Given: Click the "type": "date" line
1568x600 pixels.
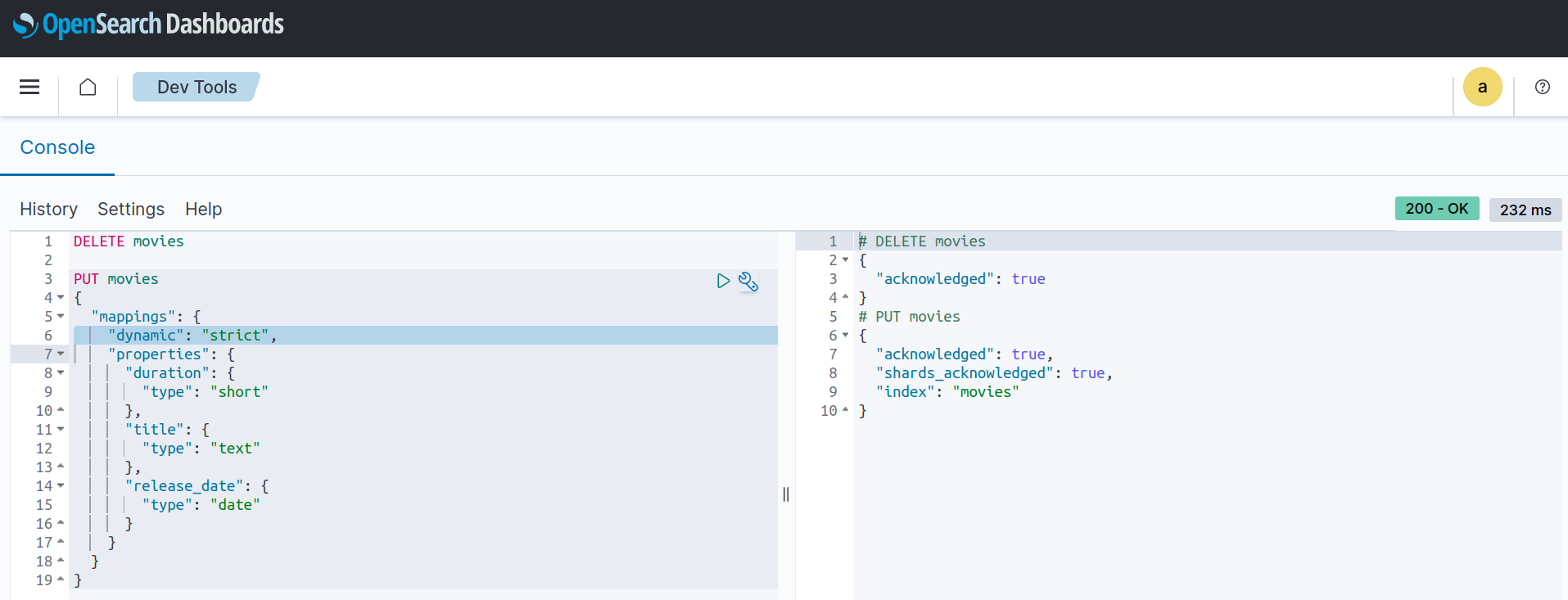Looking at the screenshot, I should (201, 505).
